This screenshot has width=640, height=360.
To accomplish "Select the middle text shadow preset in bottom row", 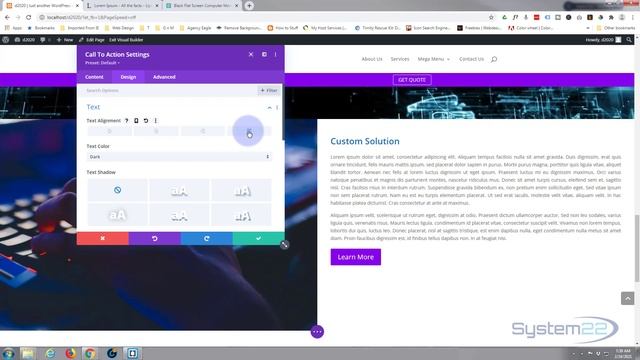I will click(179, 214).
